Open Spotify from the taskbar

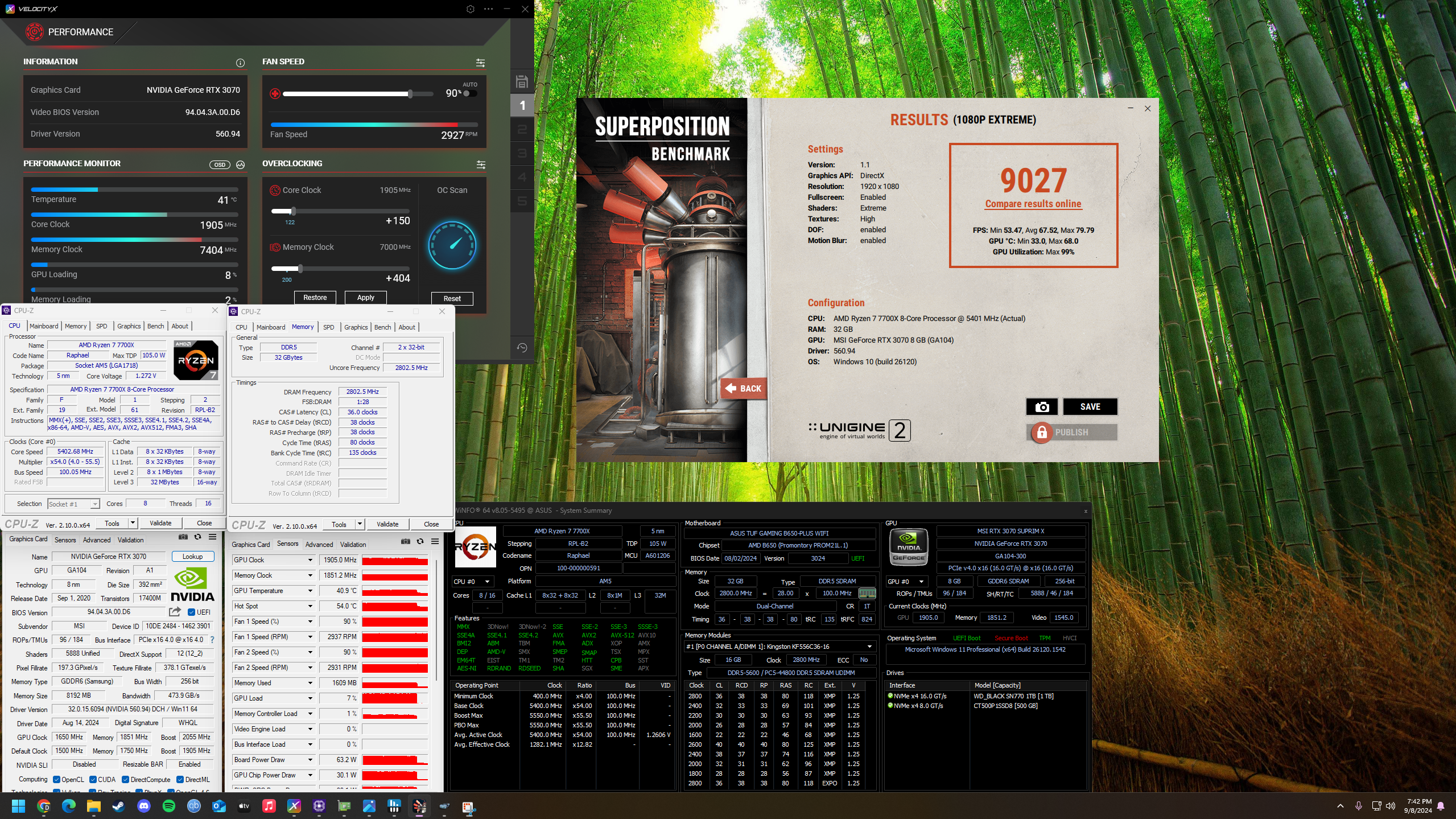(168, 806)
